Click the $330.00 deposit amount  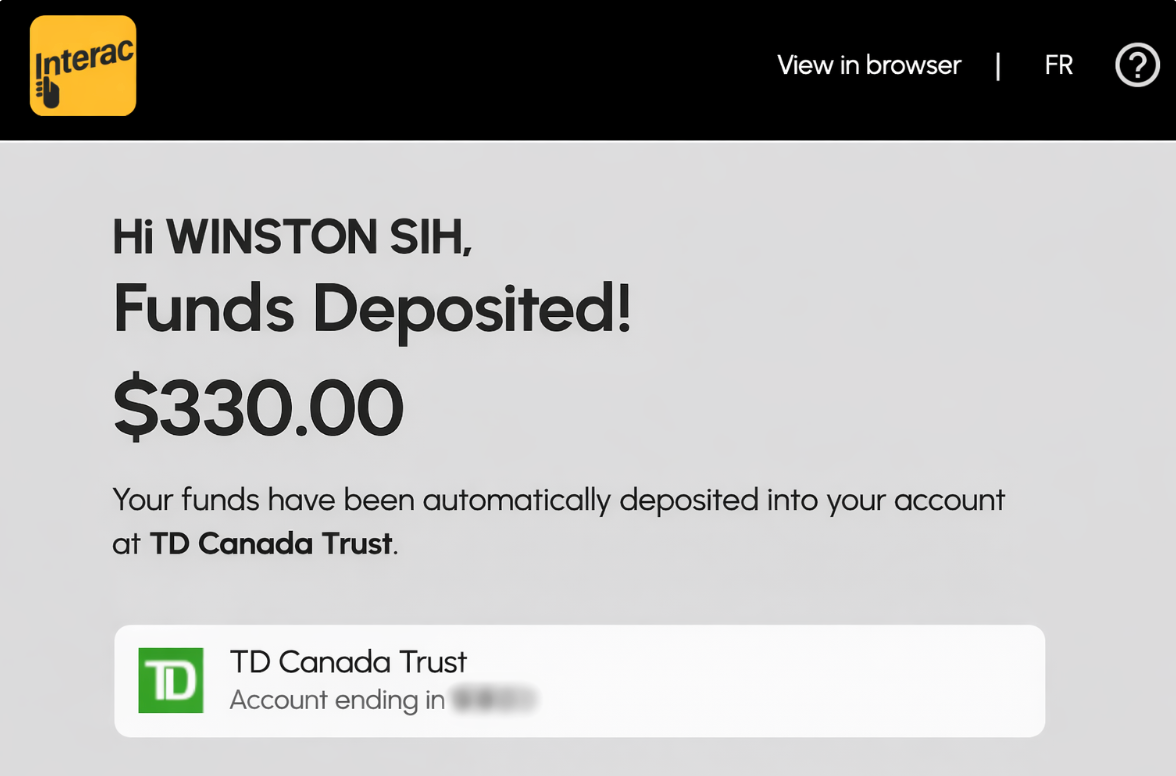(258, 409)
